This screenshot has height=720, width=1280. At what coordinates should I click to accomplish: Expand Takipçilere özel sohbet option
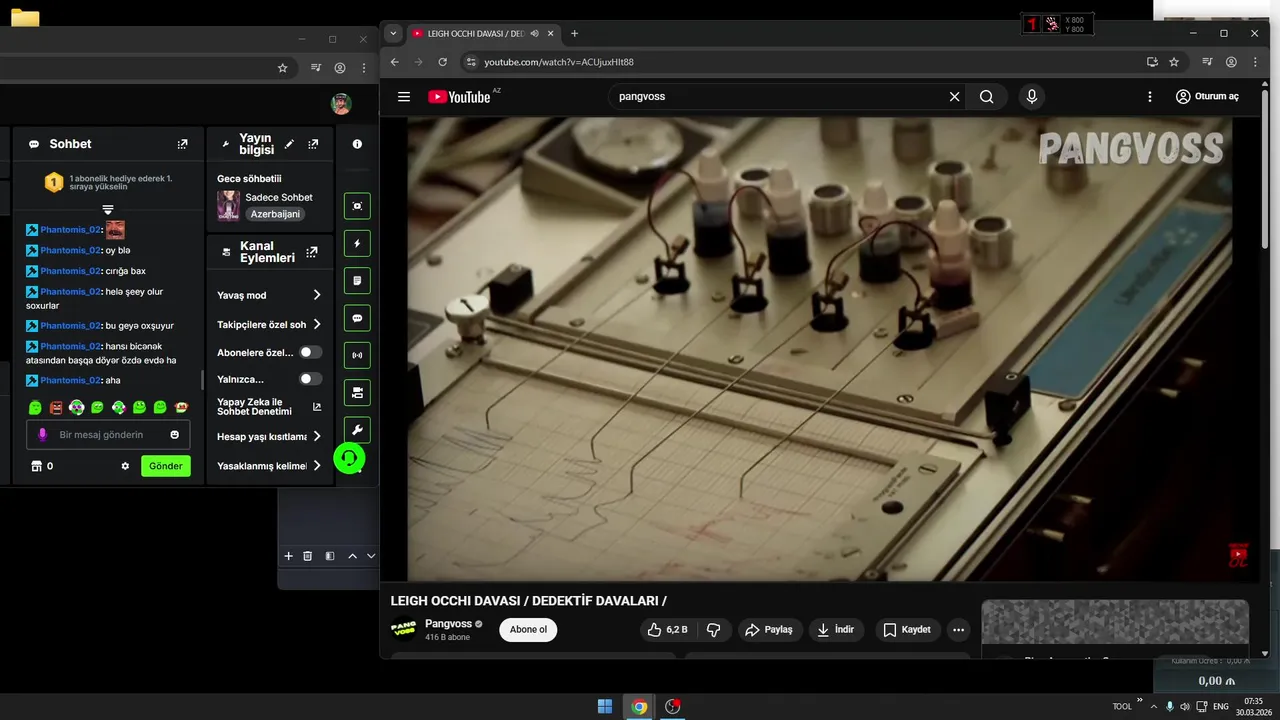[317, 324]
